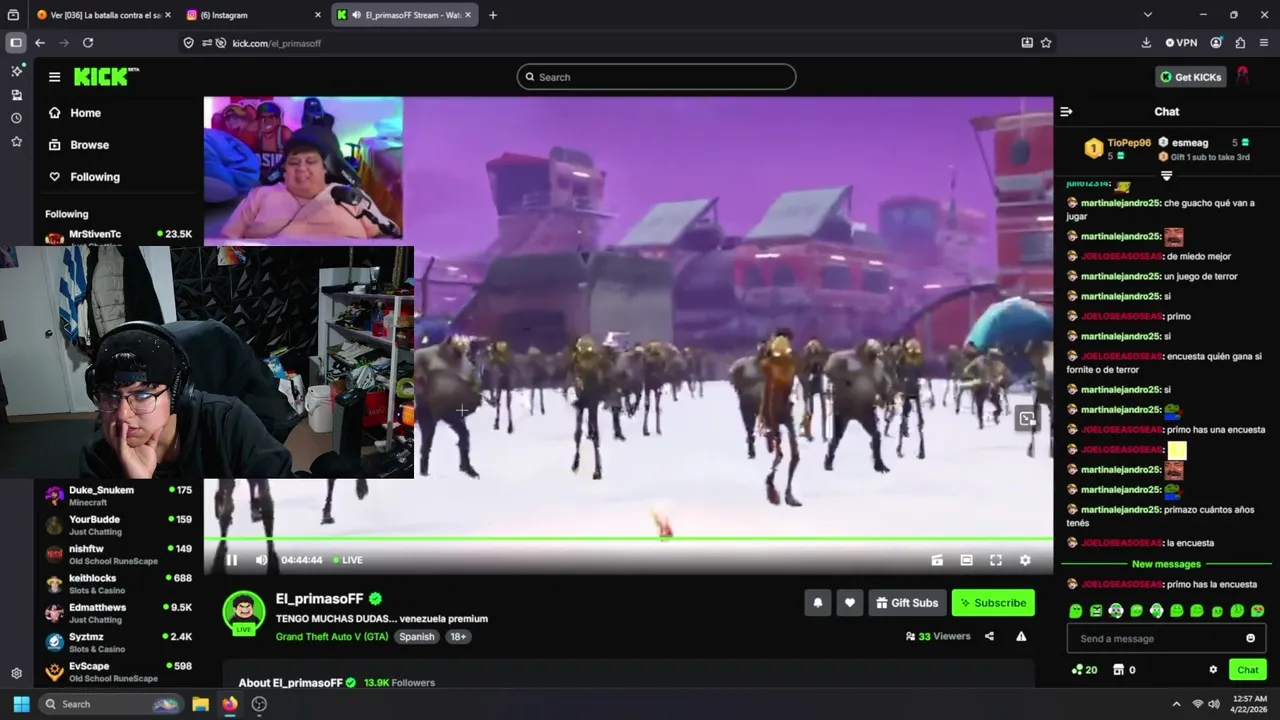Mute the stream volume

point(261,560)
